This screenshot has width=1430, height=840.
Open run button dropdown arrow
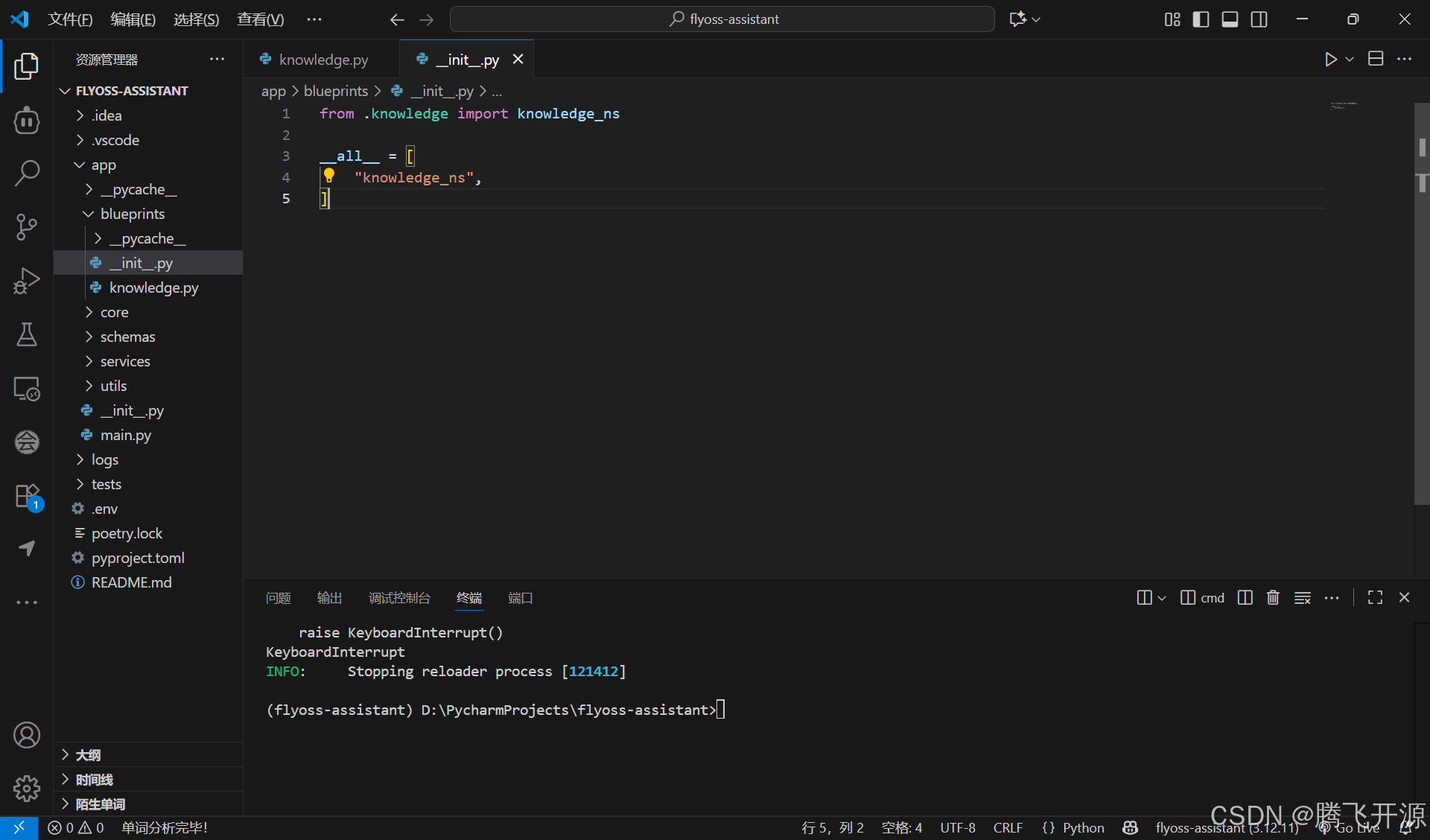coord(1350,59)
